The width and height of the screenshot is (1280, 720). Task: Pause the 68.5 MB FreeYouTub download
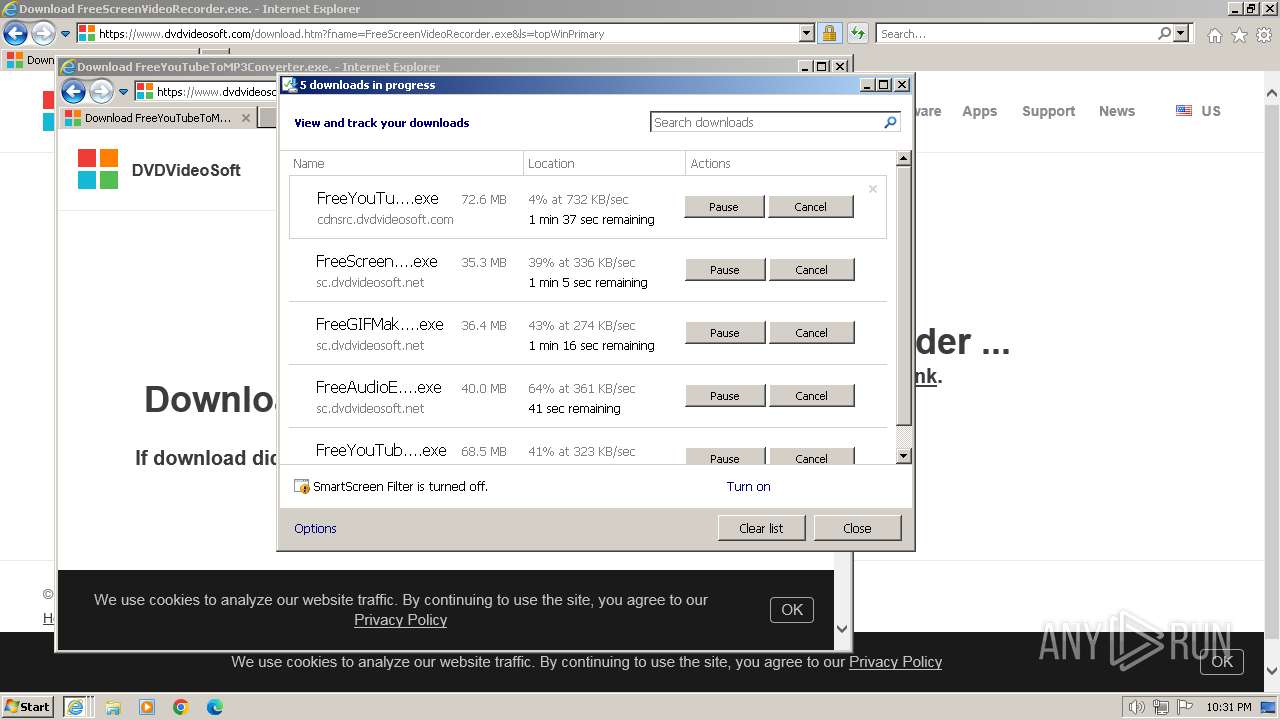725,457
